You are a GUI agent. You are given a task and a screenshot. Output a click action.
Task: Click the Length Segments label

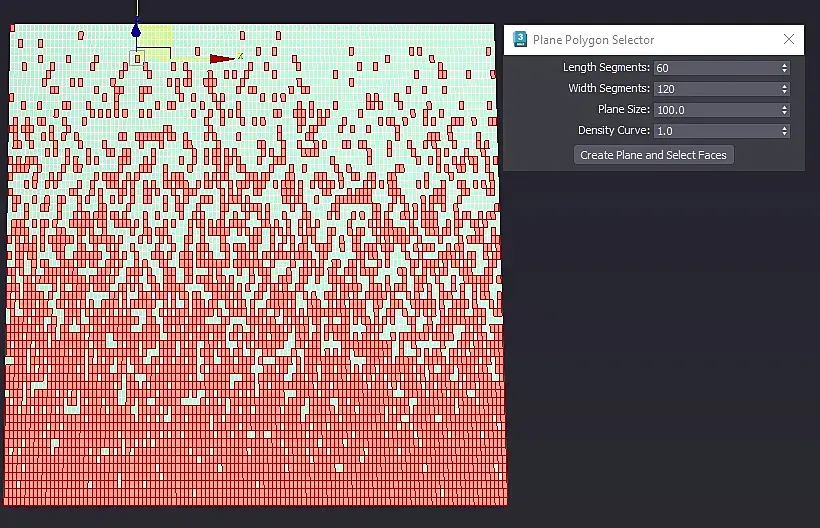pyautogui.click(x=606, y=67)
